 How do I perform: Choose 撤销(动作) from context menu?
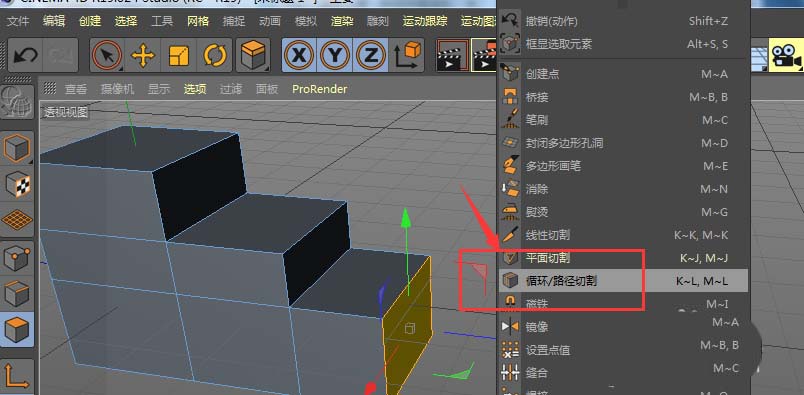pos(623,21)
